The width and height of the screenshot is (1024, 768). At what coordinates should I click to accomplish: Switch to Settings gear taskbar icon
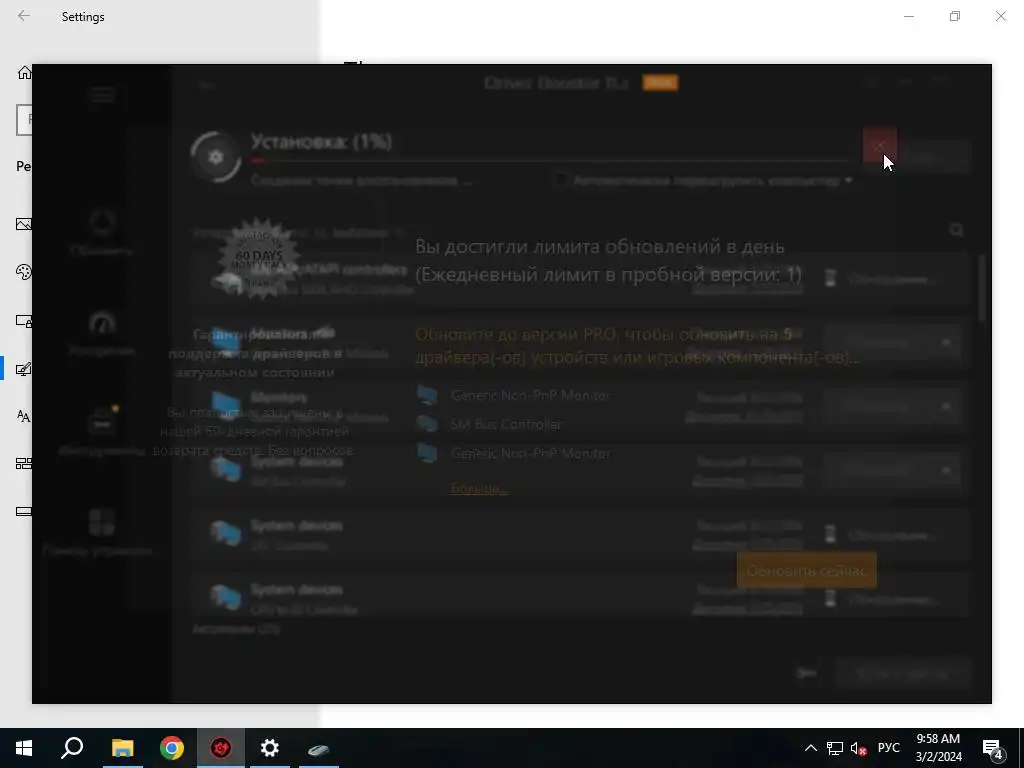[x=270, y=748]
